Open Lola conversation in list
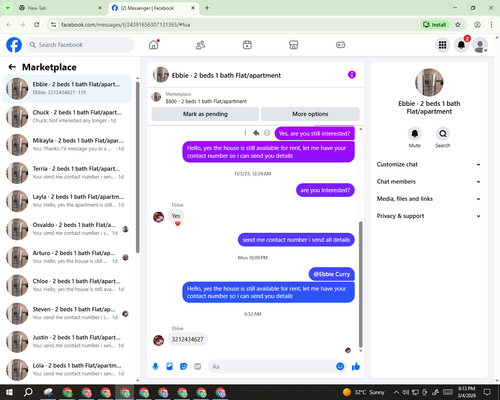Viewport: 500px width, 400px height. pyautogui.click(x=67, y=370)
